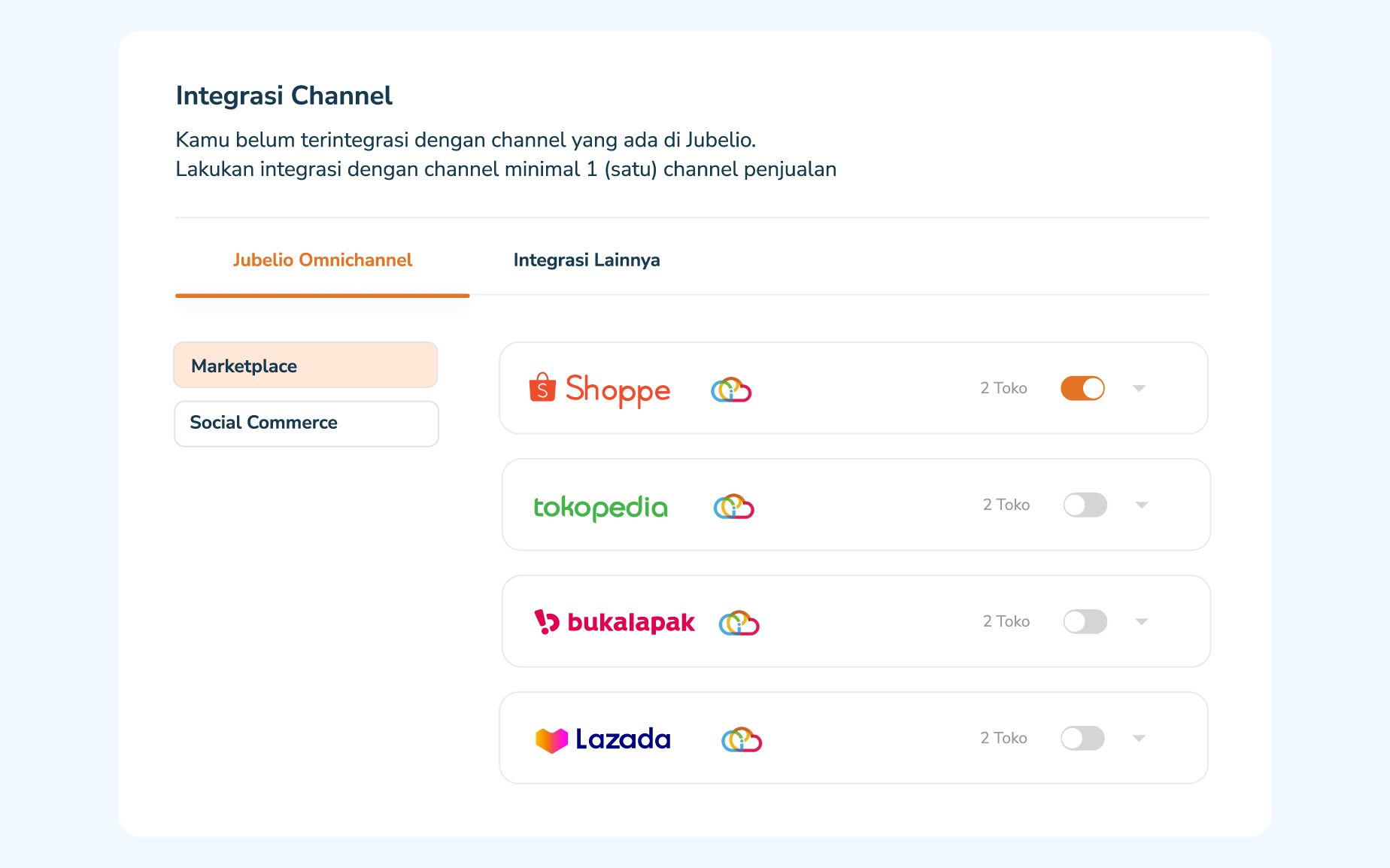The image size is (1390, 868).
Task: Enable the Tokopedia integration toggle
Action: [1085, 505]
